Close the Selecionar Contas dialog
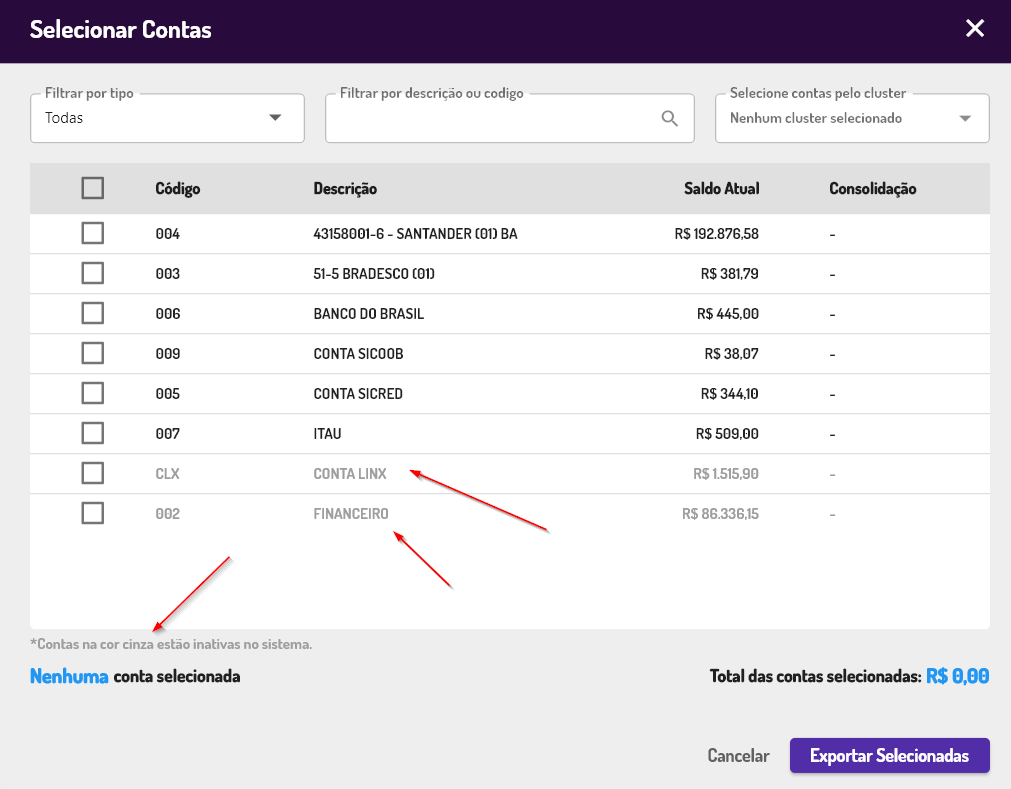Viewport: 1011px width, 789px height. pyautogui.click(x=975, y=28)
